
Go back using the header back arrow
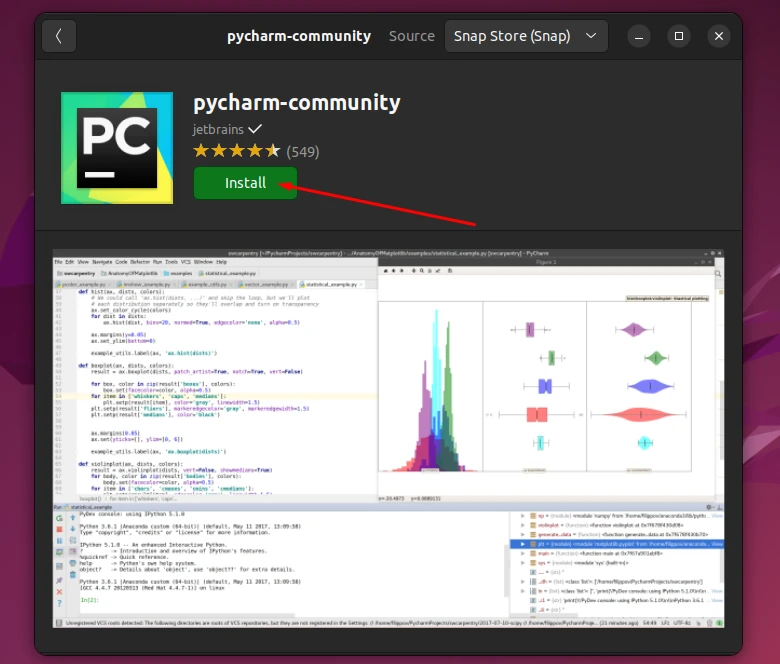(x=59, y=36)
